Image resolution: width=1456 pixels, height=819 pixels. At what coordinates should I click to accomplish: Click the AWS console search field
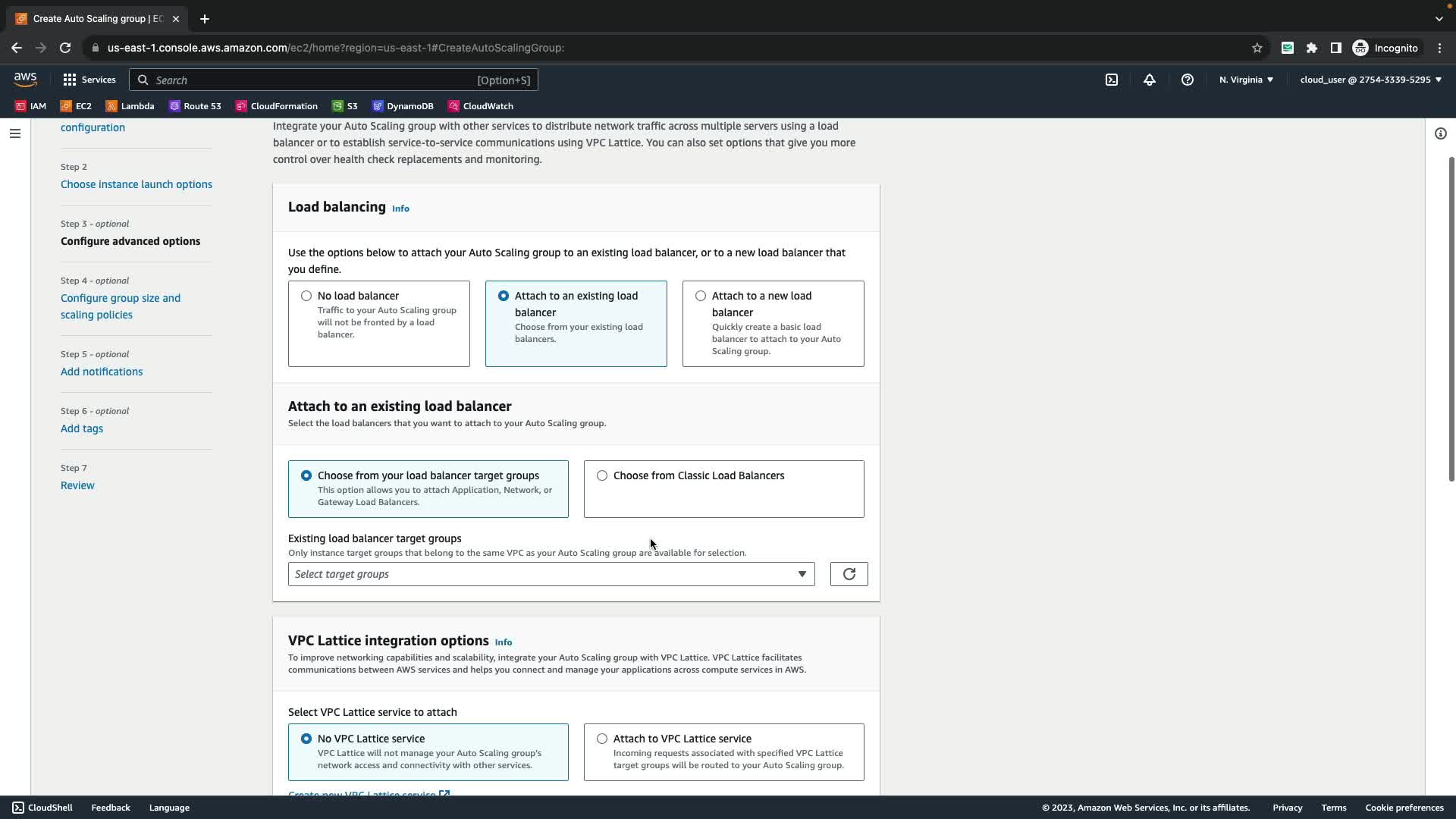334,80
